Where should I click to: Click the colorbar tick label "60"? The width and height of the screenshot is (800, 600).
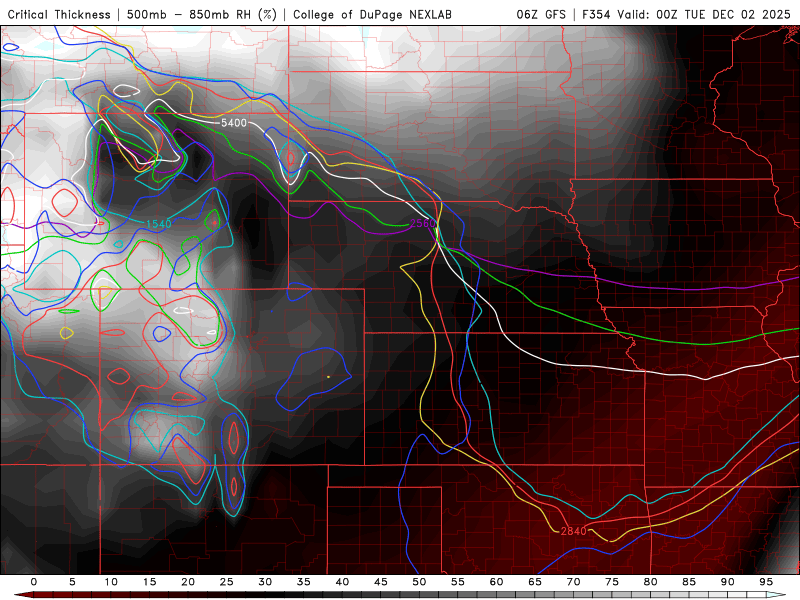point(496,582)
